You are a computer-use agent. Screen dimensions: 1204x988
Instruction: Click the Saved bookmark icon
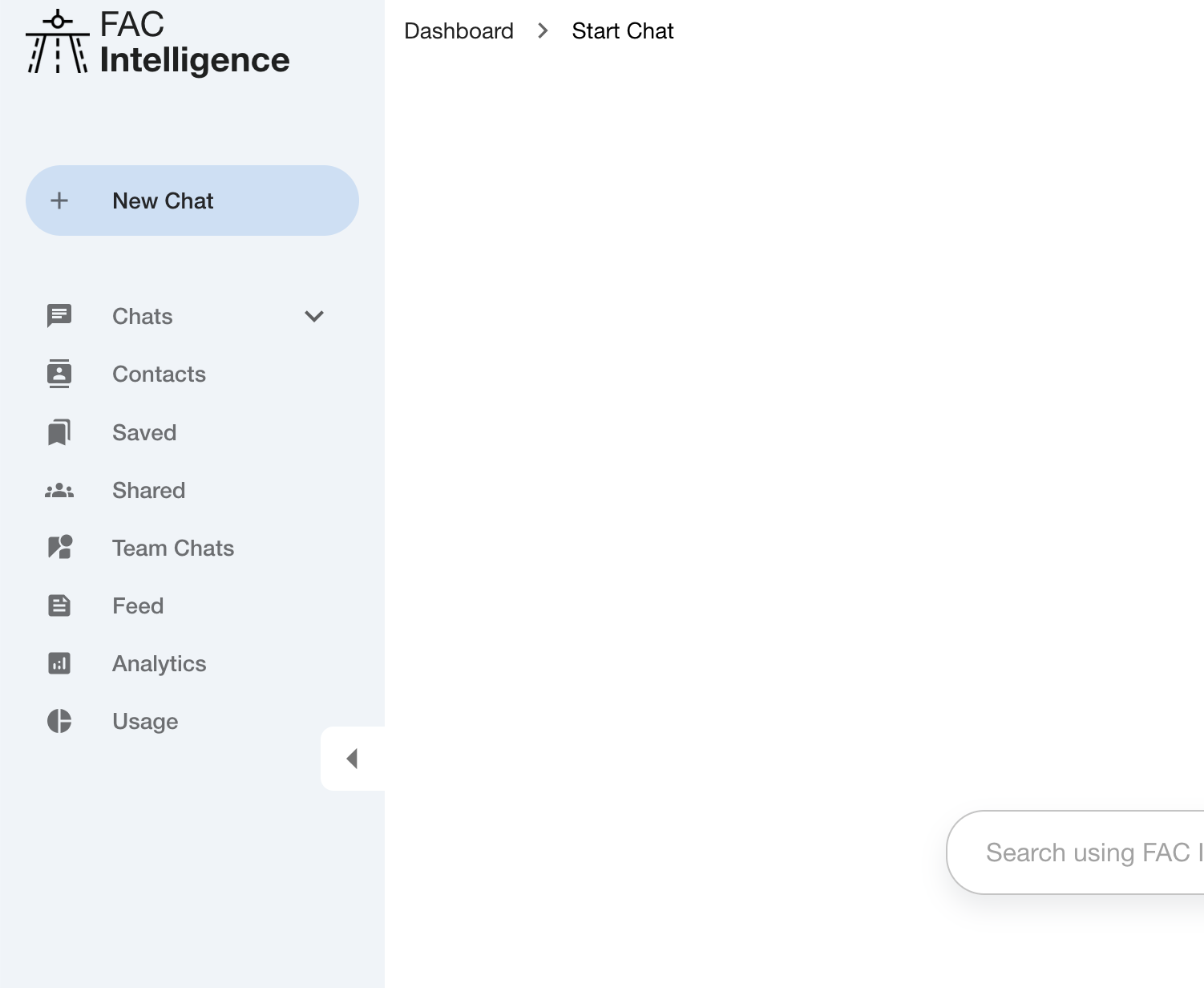click(59, 432)
